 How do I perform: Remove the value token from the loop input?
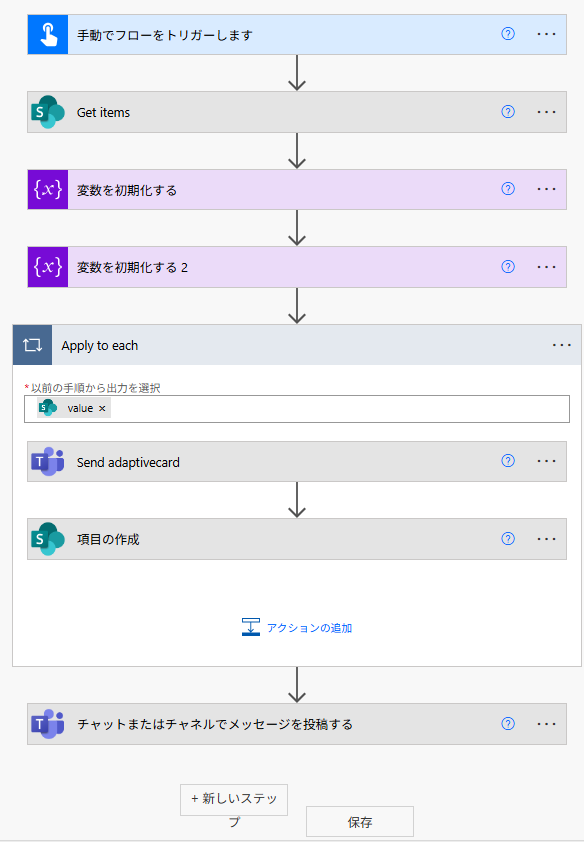(x=102, y=409)
